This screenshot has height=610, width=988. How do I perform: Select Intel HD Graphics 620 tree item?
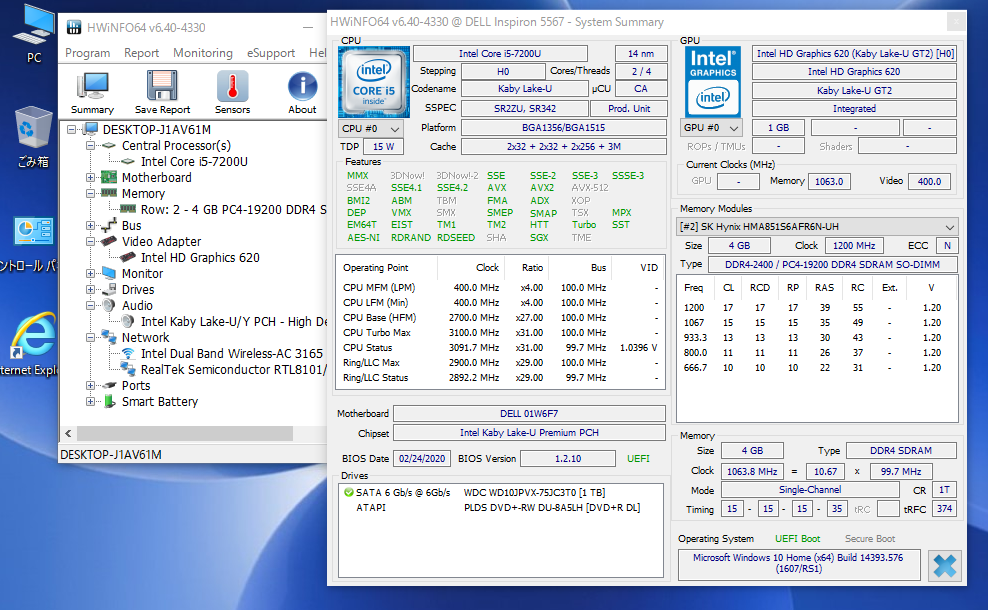point(200,257)
